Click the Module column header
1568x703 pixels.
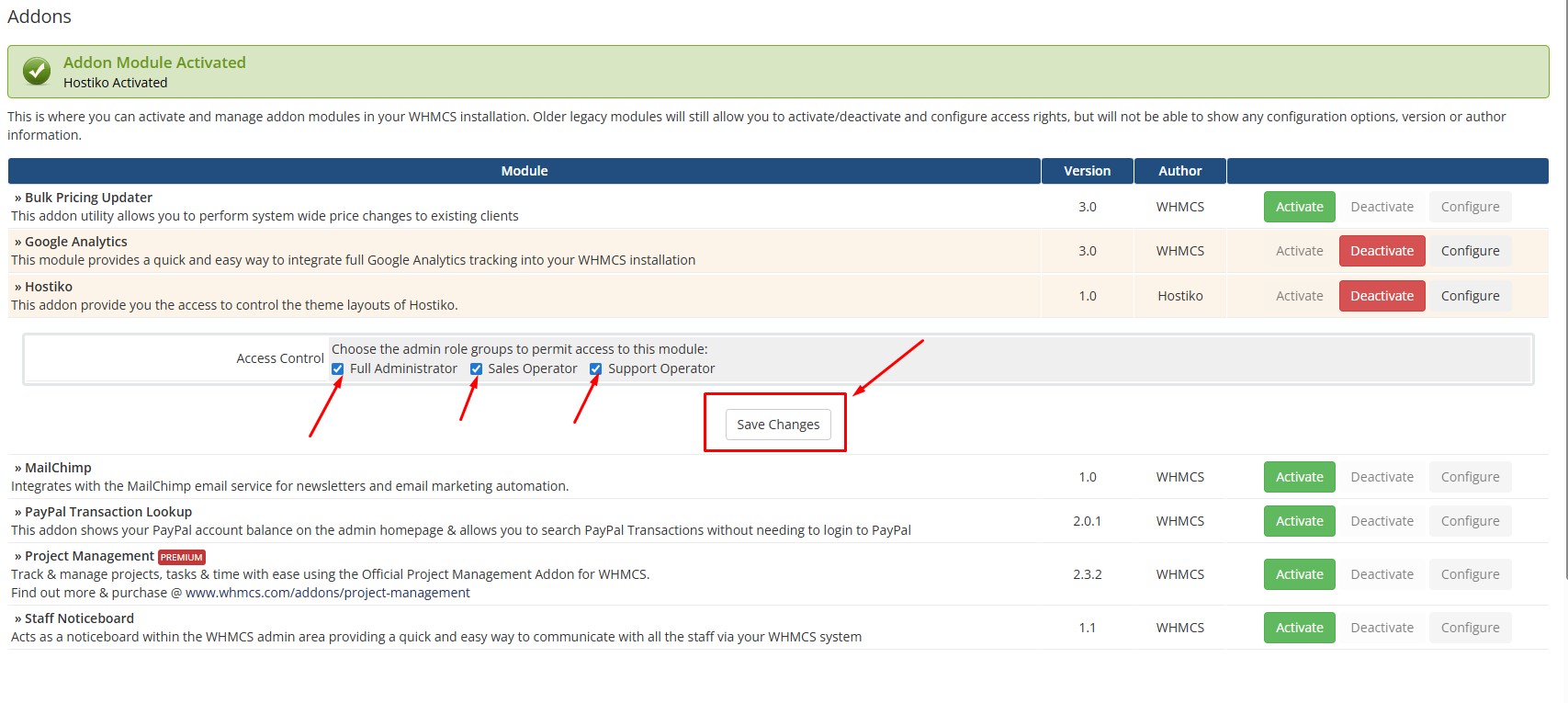pyautogui.click(x=524, y=171)
